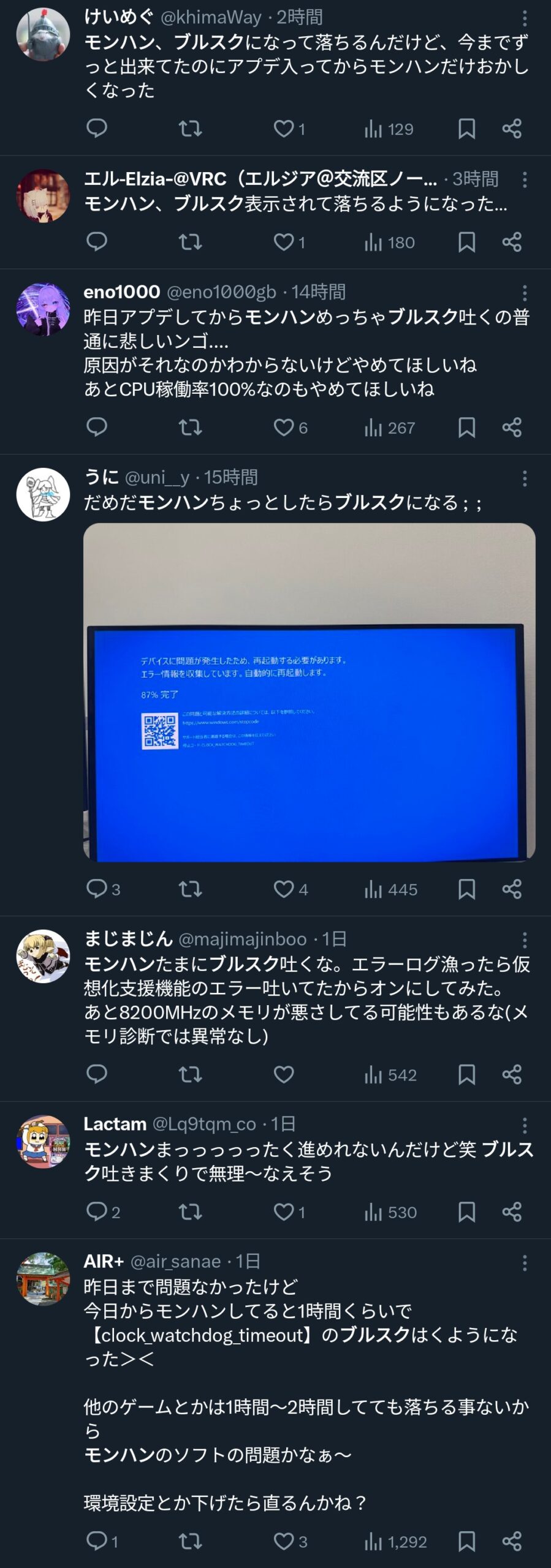Expand more options for Lactam's tweet
The image size is (551, 1568).
525,1125
